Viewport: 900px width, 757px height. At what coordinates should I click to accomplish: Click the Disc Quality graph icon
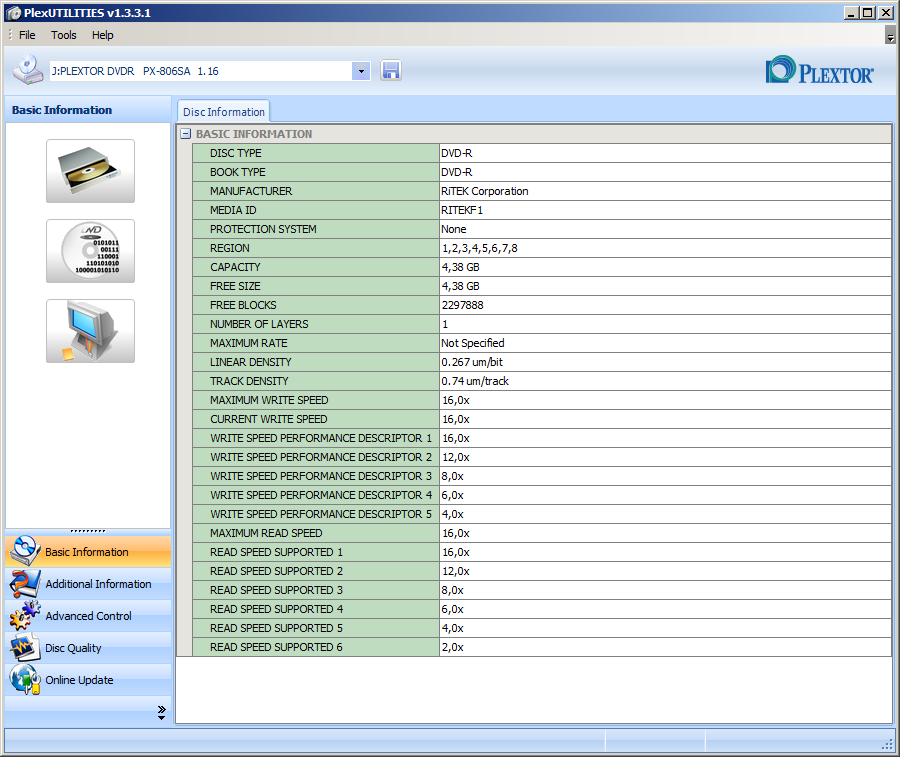click(x=25, y=647)
